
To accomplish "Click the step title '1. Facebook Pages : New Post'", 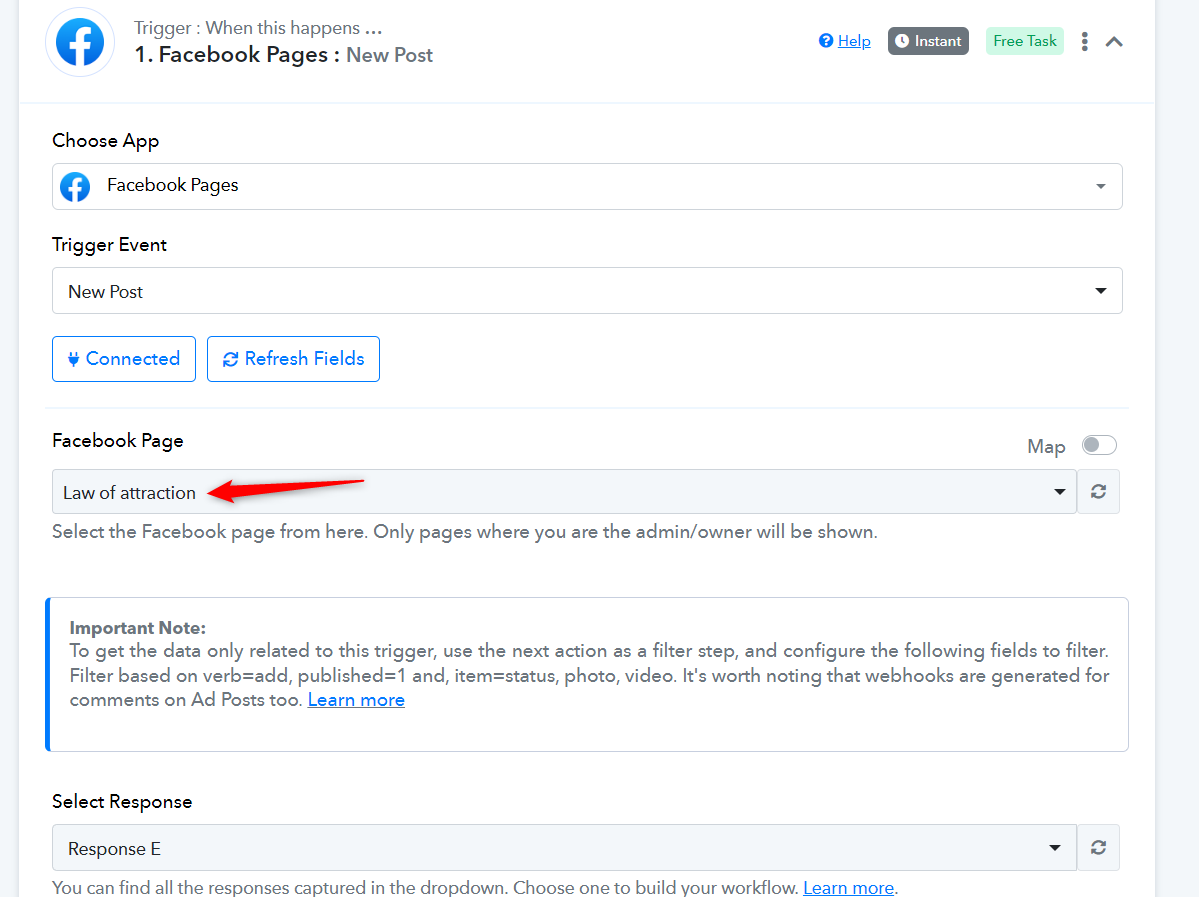I will pyautogui.click(x=284, y=55).
